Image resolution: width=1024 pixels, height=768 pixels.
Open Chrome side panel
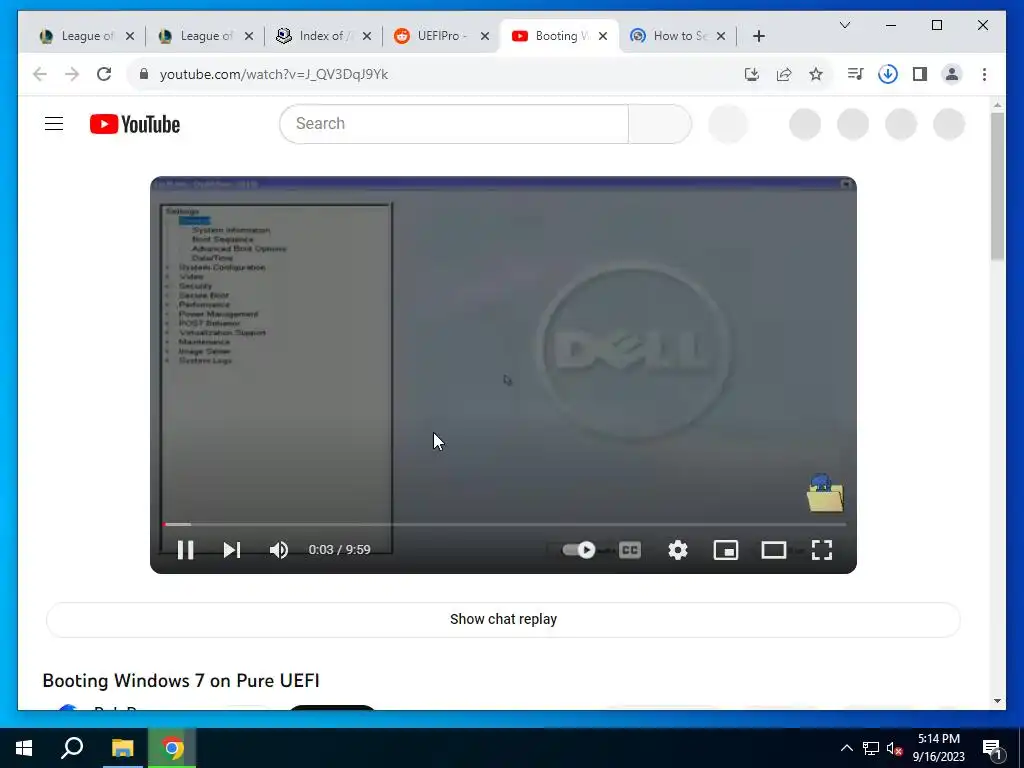pos(920,74)
